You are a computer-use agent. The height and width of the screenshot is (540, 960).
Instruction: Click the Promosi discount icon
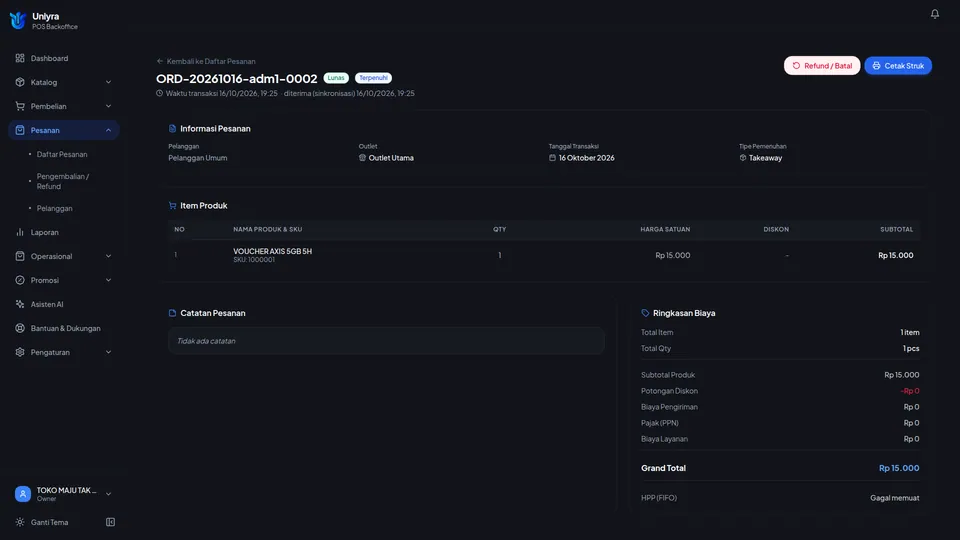[20, 280]
